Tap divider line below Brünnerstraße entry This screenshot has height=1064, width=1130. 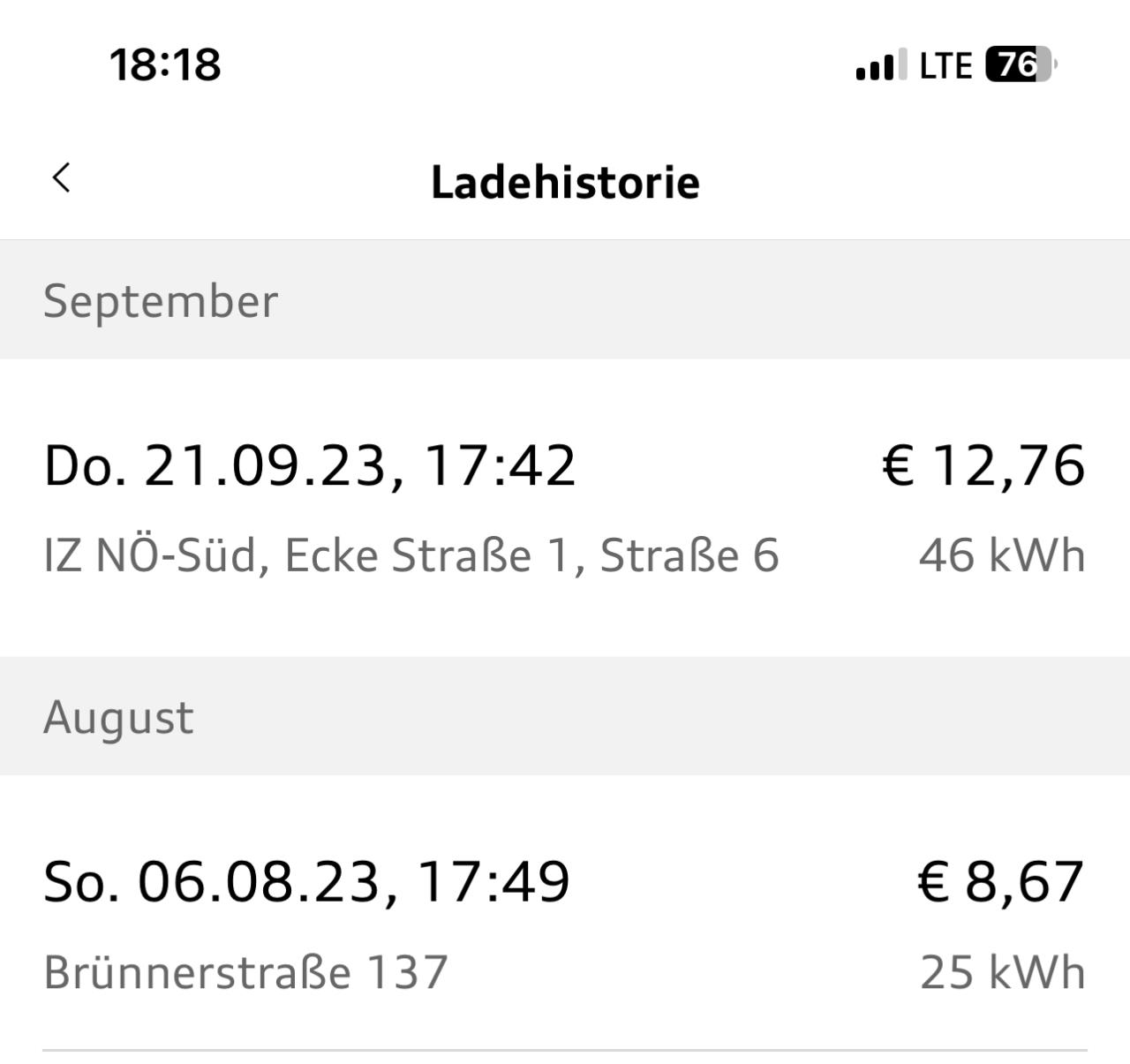(x=565, y=1050)
